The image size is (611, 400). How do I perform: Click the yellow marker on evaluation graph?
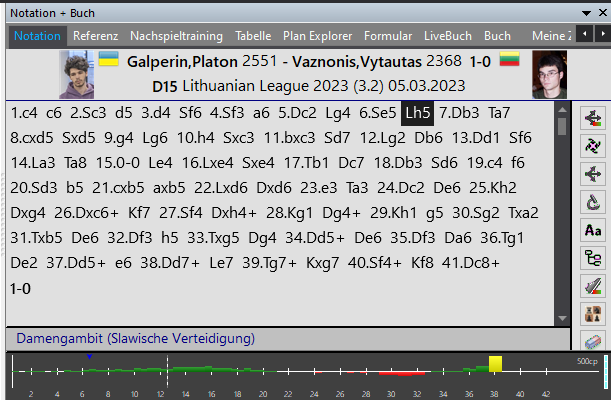pos(495,364)
